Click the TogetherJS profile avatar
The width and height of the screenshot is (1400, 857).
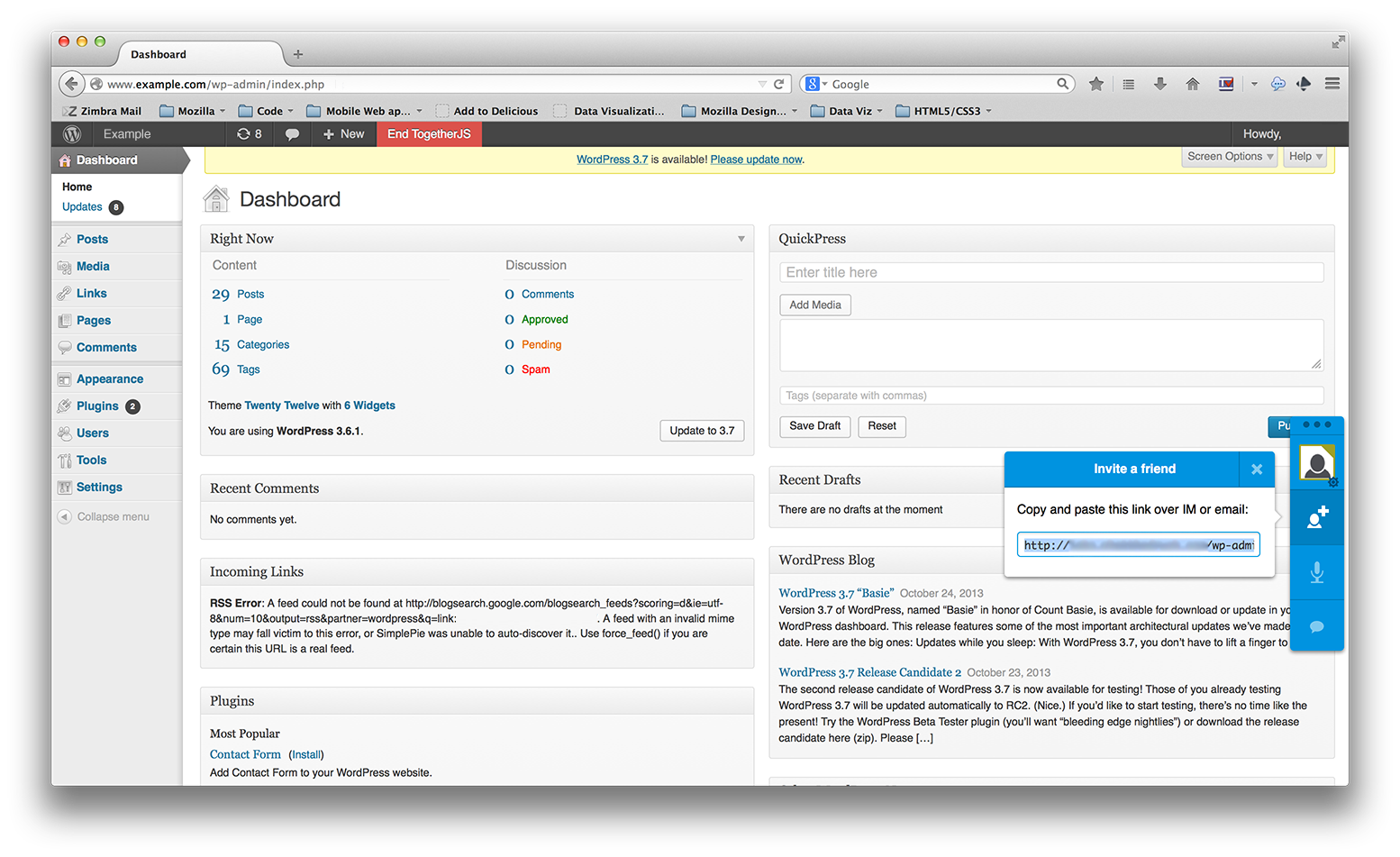pyautogui.click(x=1317, y=463)
